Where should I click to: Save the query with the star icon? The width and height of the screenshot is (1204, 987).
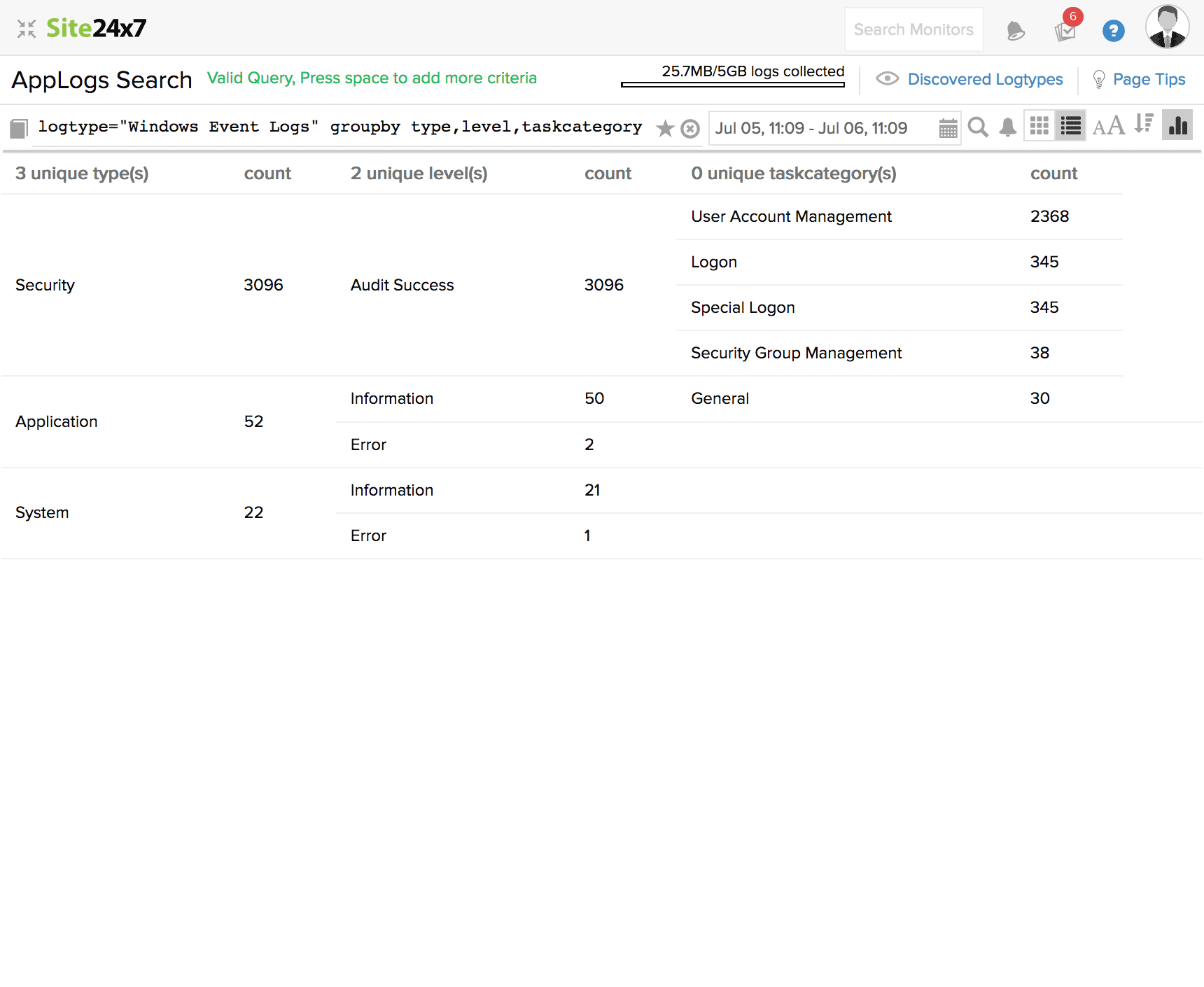click(x=665, y=129)
